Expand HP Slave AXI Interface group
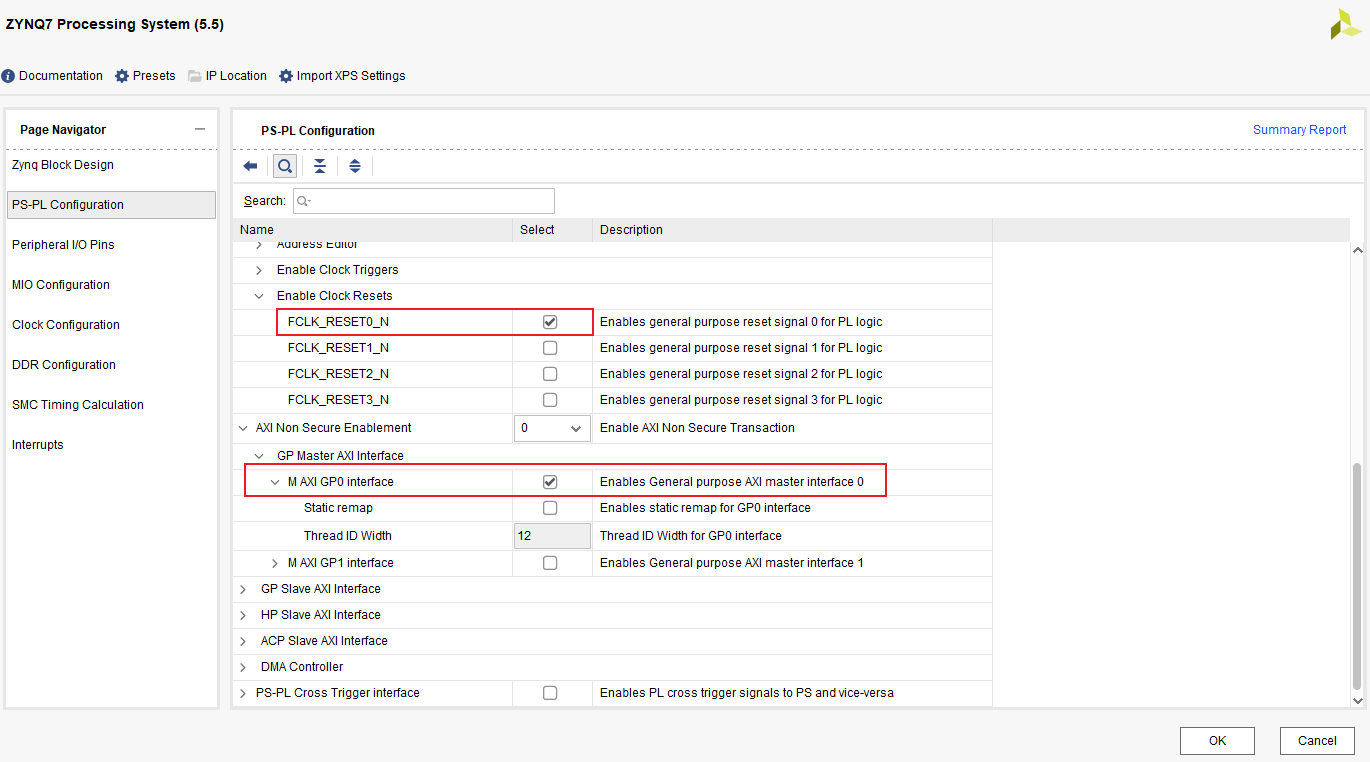Viewport: 1370px width, 762px height. click(243, 615)
